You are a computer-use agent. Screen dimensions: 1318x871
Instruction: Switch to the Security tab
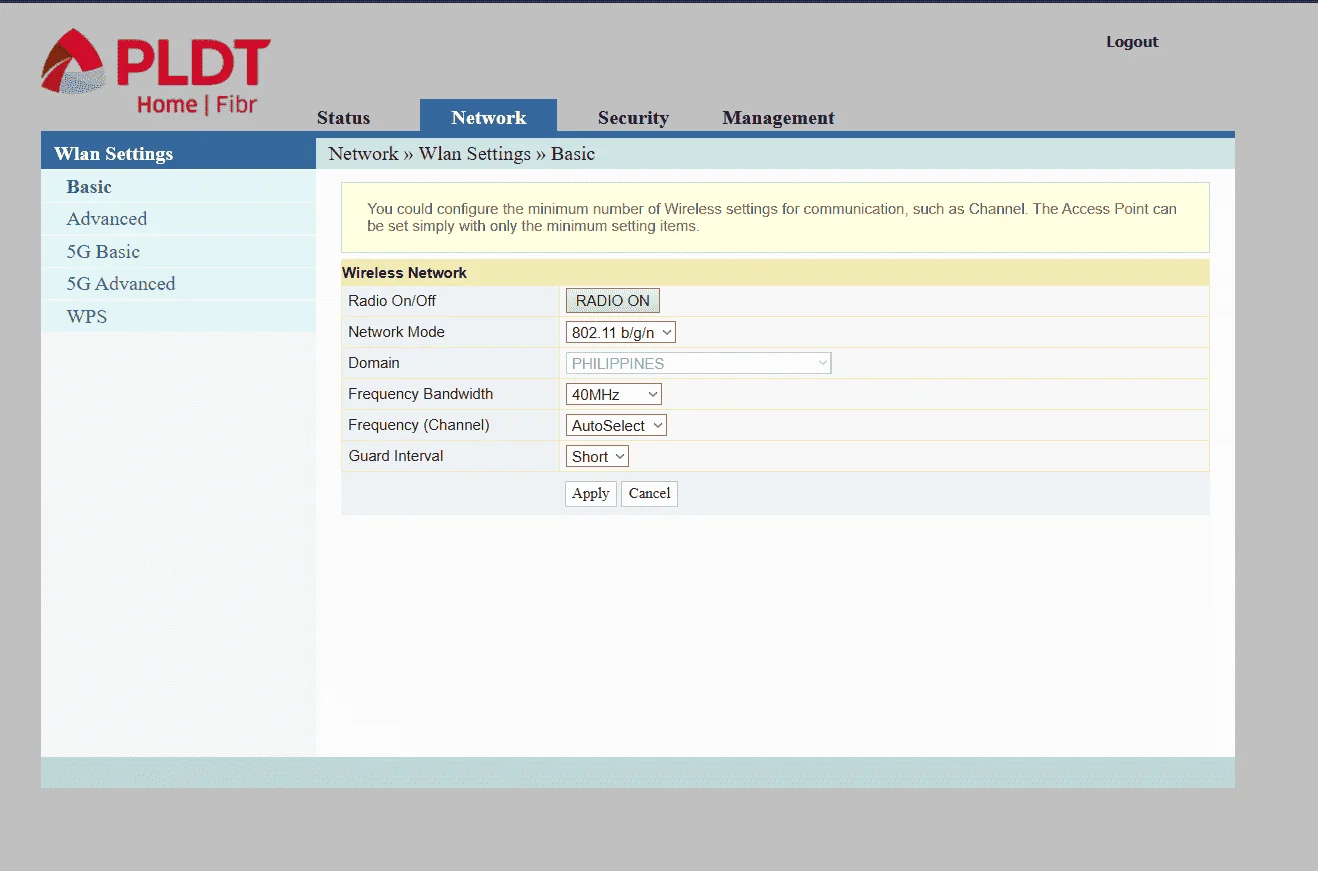coord(633,117)
